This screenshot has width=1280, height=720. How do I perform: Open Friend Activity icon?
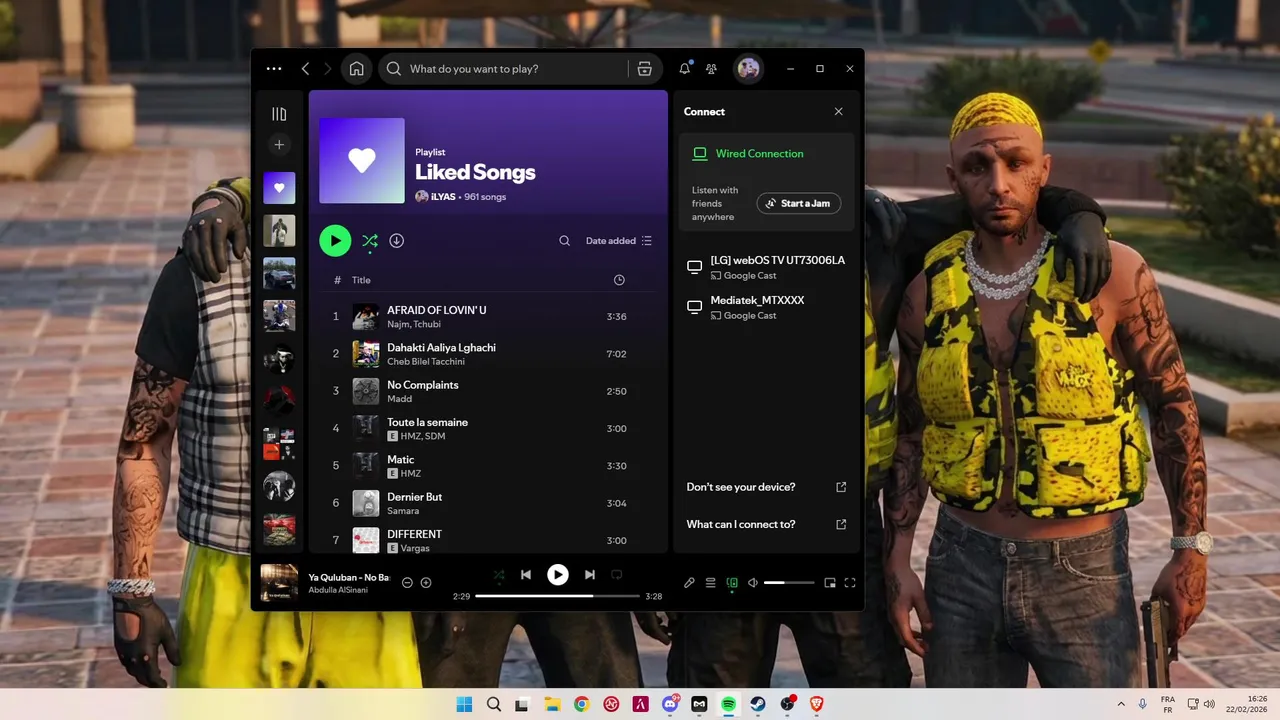coord(711,69)
